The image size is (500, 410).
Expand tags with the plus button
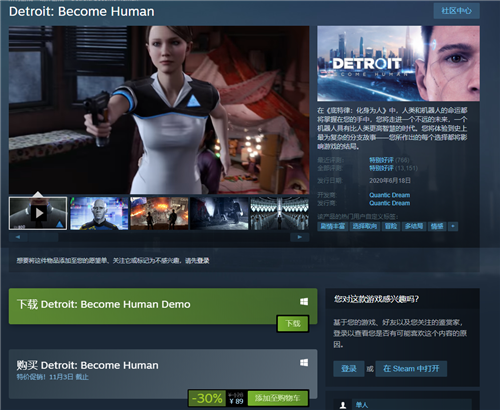453,226
